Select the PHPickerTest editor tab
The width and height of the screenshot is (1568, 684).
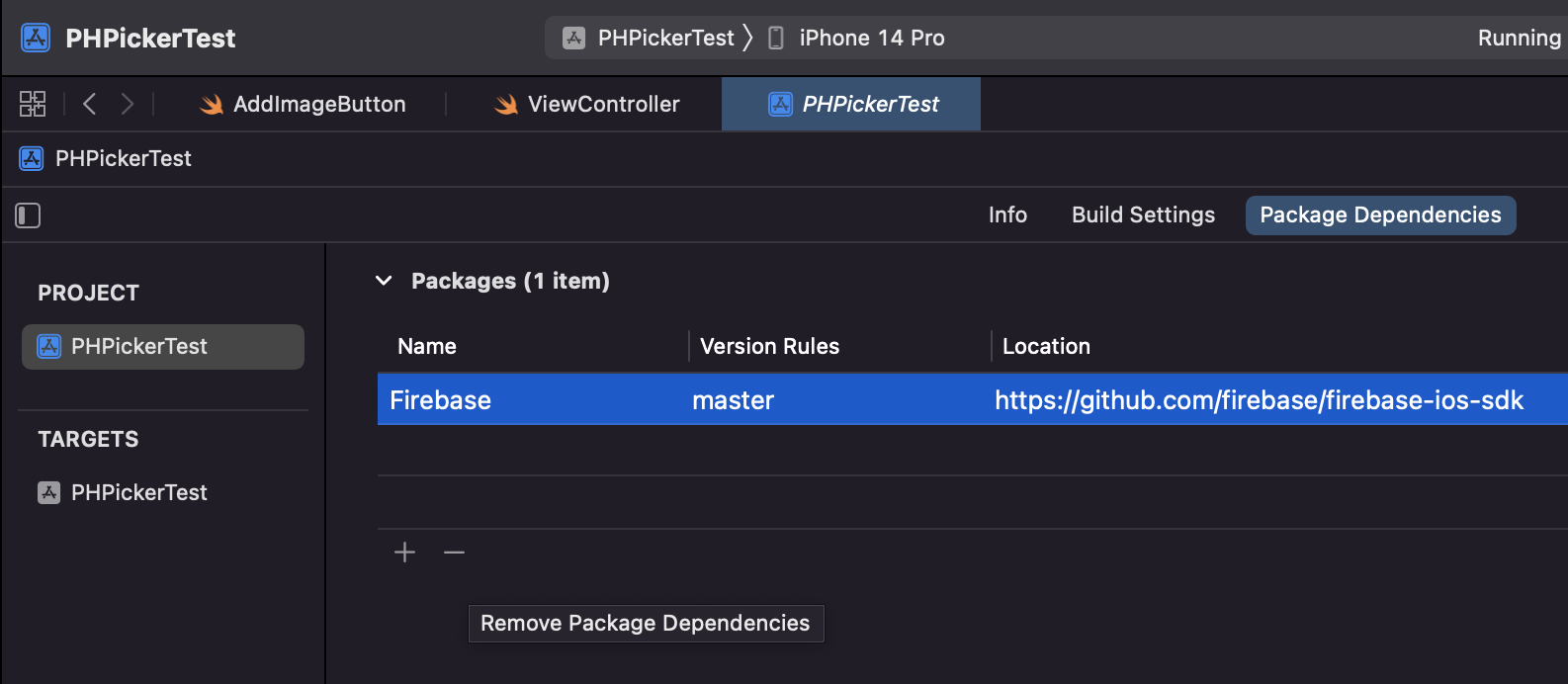click(851, 104)
